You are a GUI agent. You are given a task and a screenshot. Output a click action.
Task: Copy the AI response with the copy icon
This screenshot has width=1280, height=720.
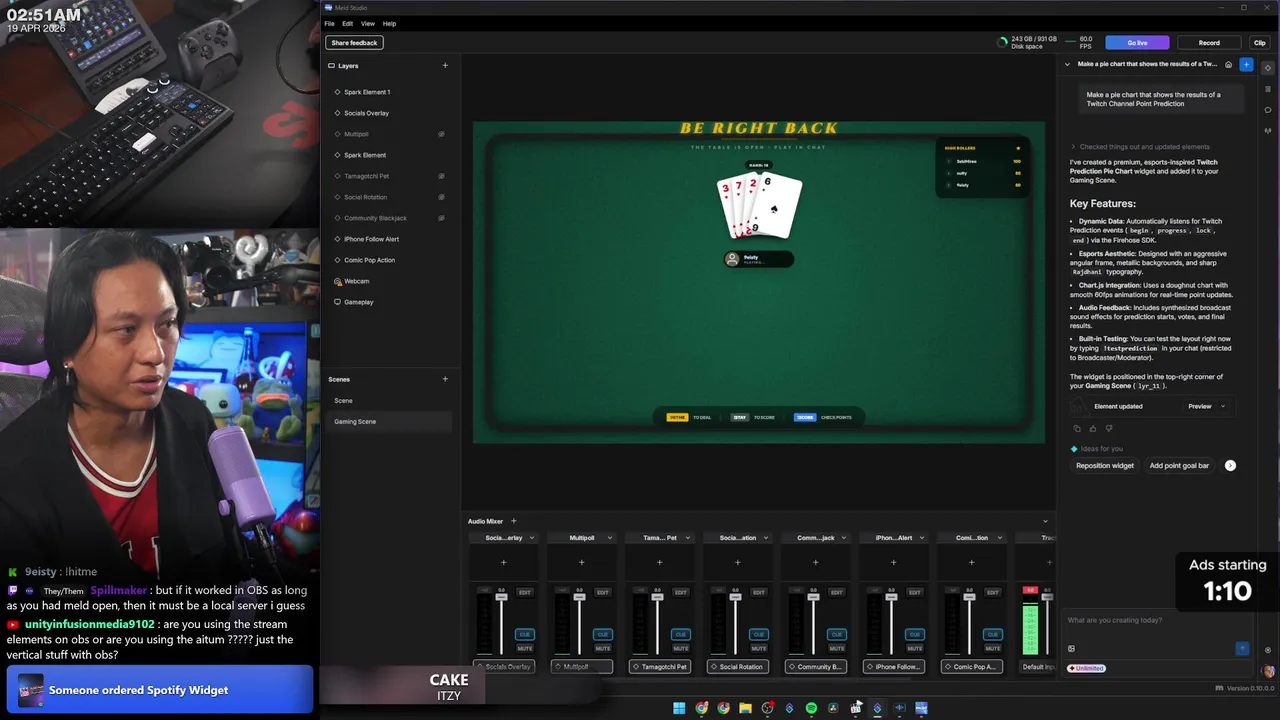(x=1077, y=428)
